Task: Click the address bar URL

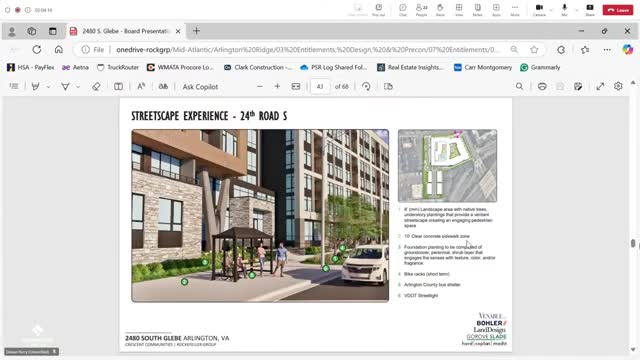Action: pos(307,49)
